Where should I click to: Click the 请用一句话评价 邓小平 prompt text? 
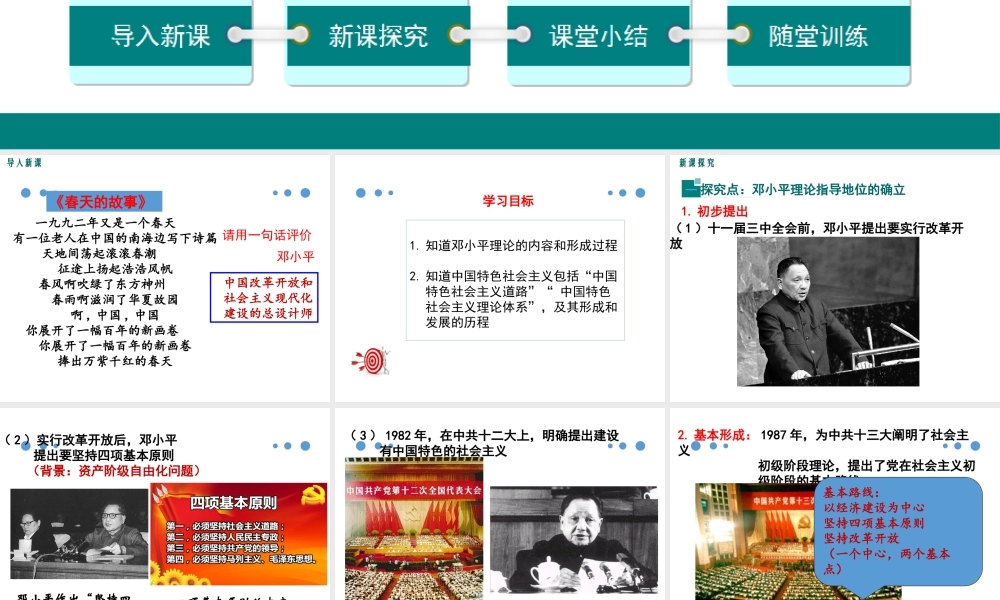267,245
